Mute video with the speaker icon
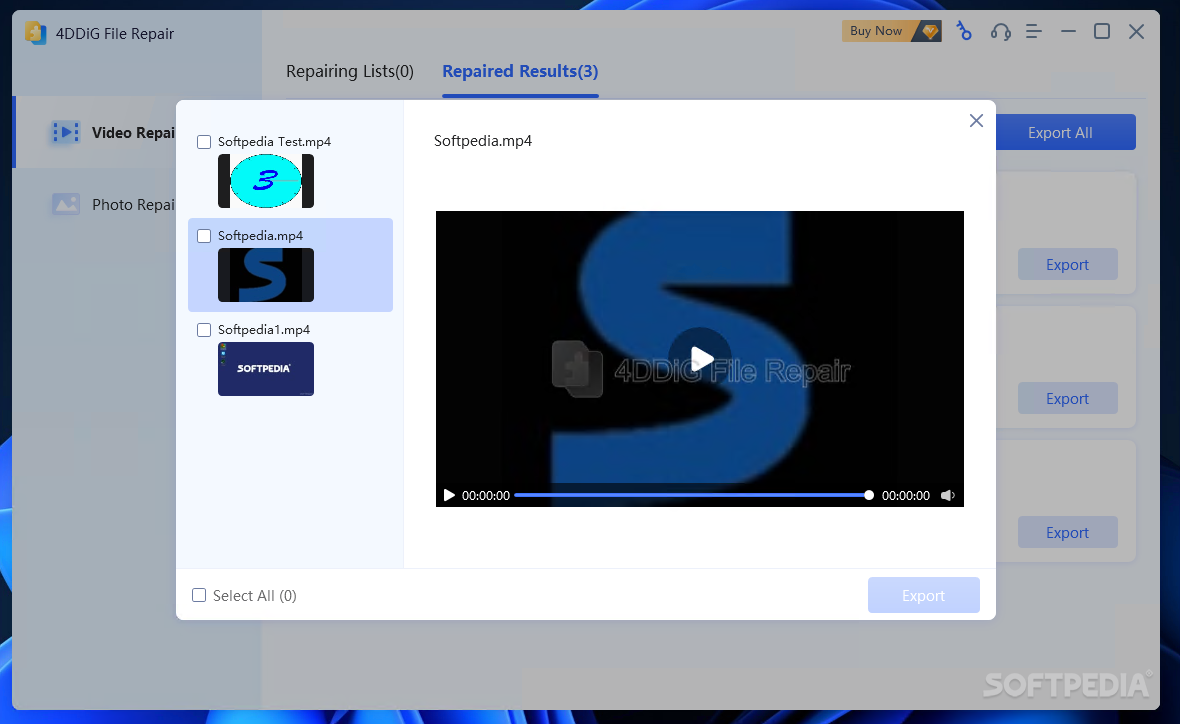1180x724 pixels. coord(947,495)
